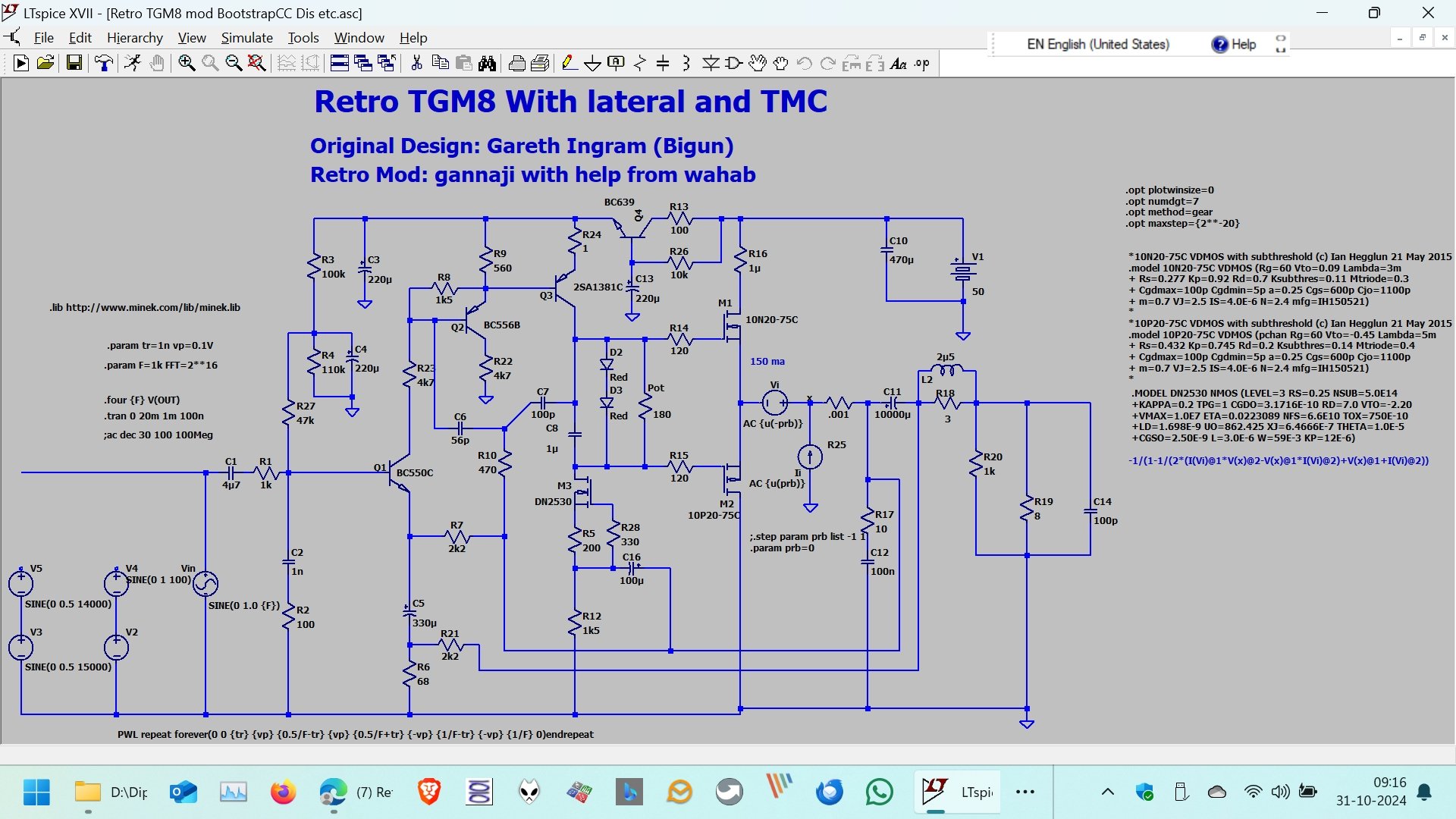Click the '150 ma' blue annotation
1456x819 pixels.
(x=767, y=361)
